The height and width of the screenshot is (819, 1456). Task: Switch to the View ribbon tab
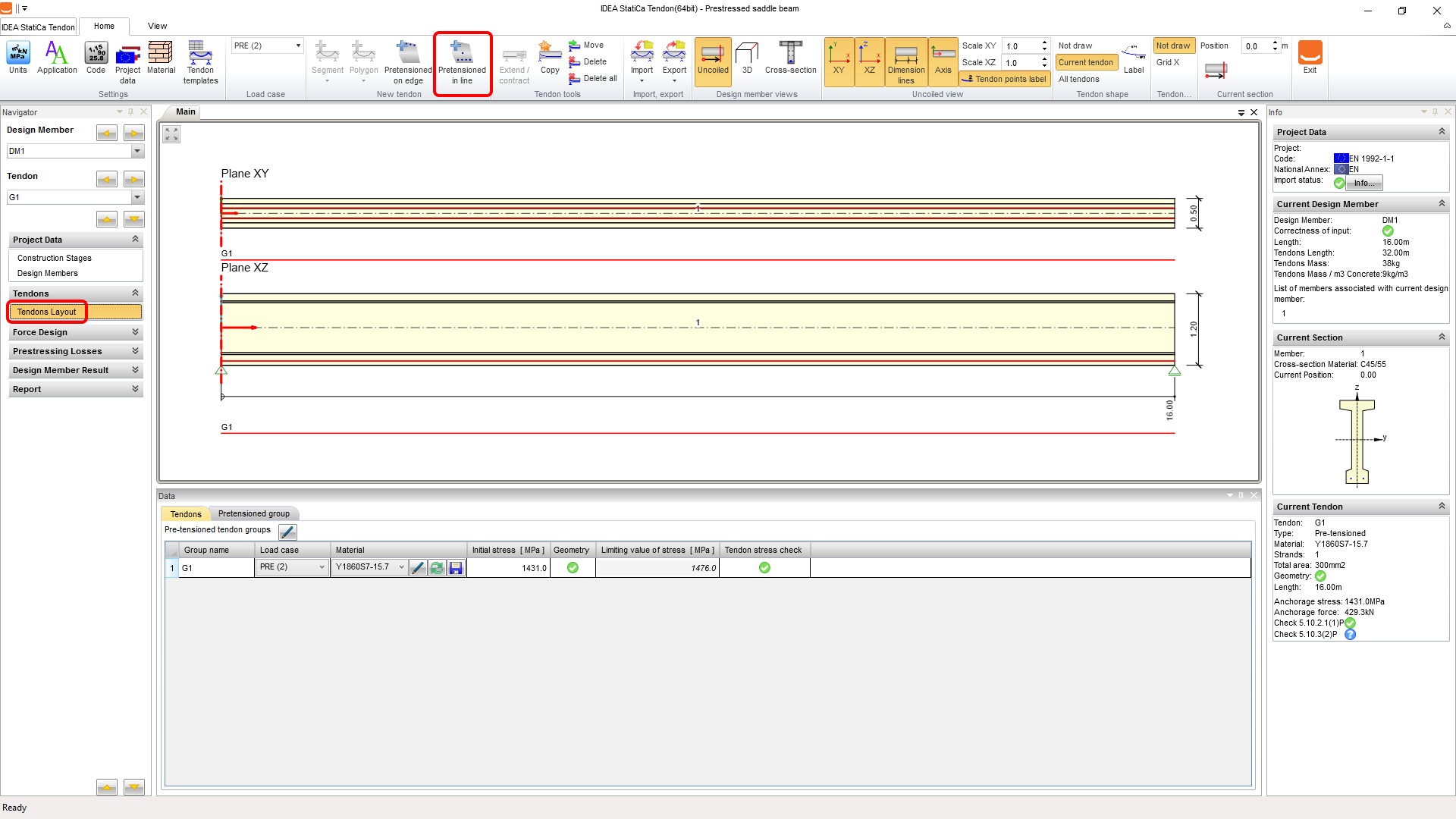tap(157, 26)
